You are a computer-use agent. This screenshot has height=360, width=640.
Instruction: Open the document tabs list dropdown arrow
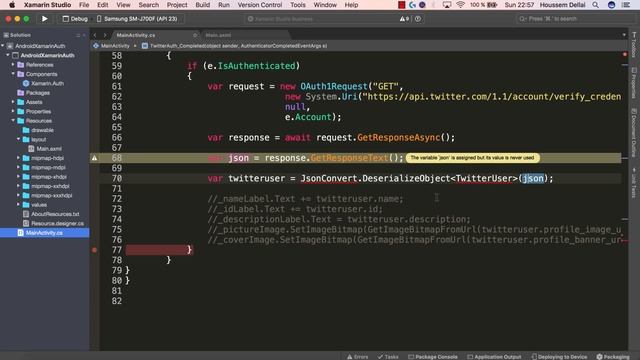click(x=624, y=35)
